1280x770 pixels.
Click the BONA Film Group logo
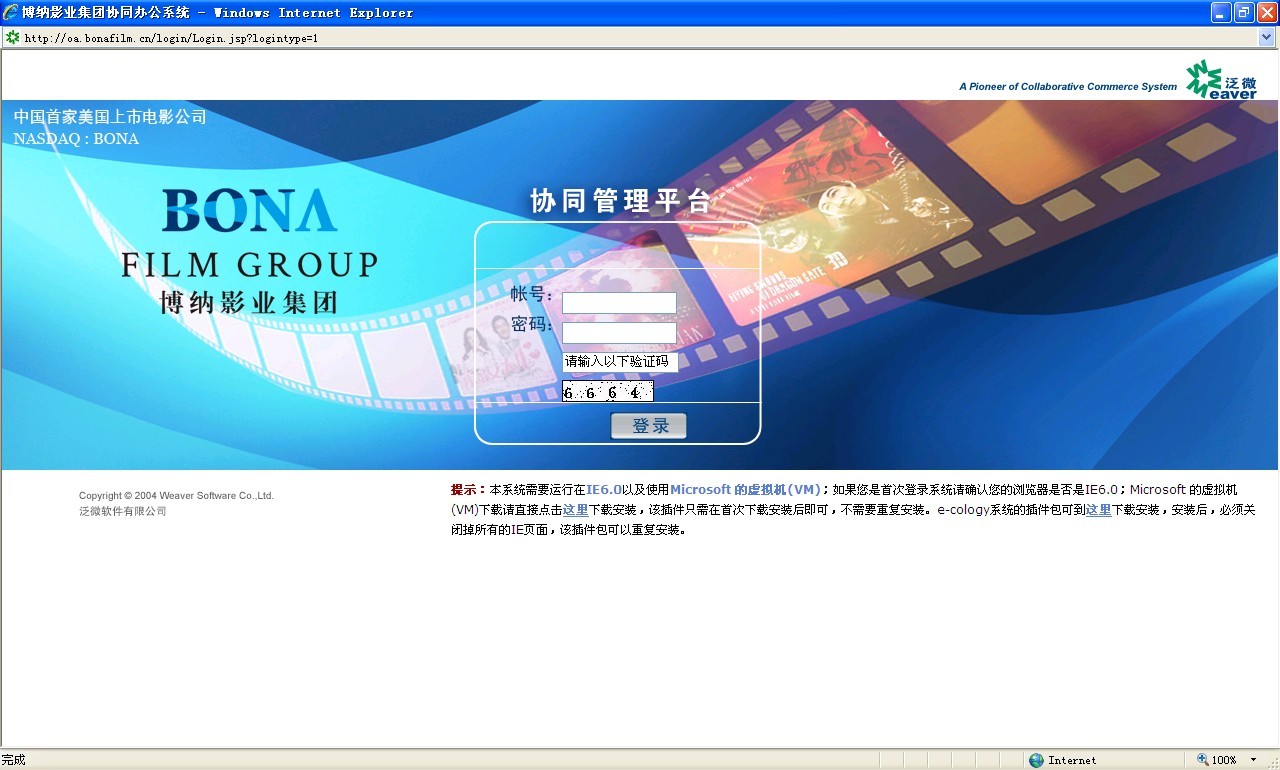click(x=249, y=250)
